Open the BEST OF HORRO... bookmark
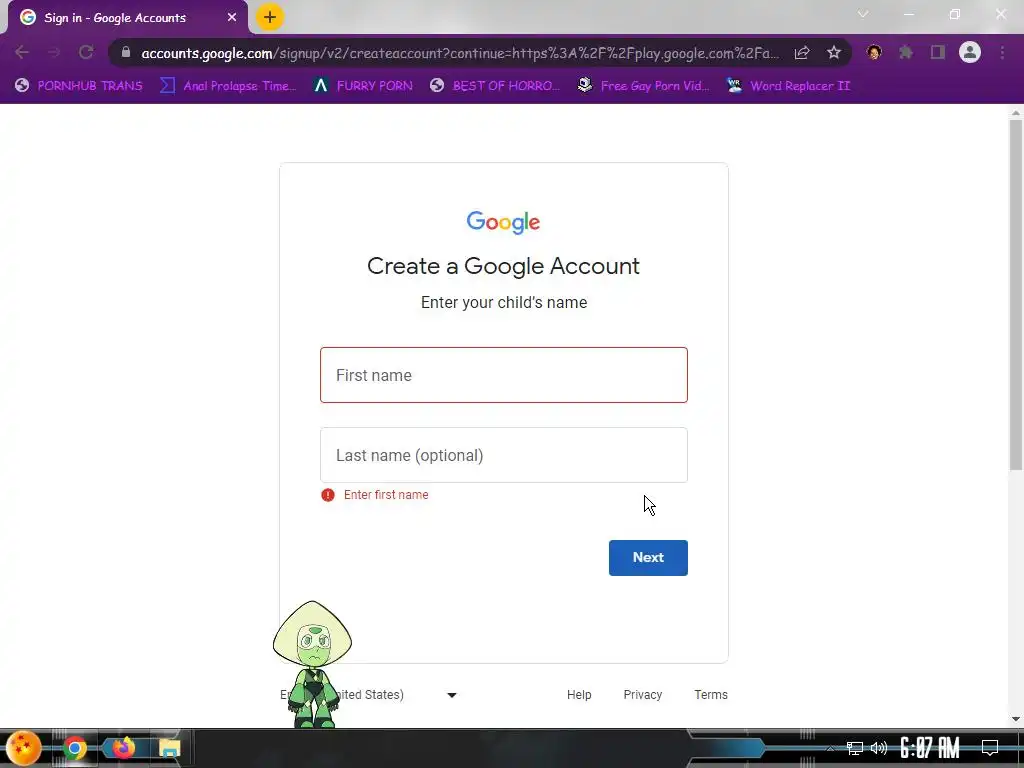Viewport: 1024px width, 768px height. (x=494, y=86)
